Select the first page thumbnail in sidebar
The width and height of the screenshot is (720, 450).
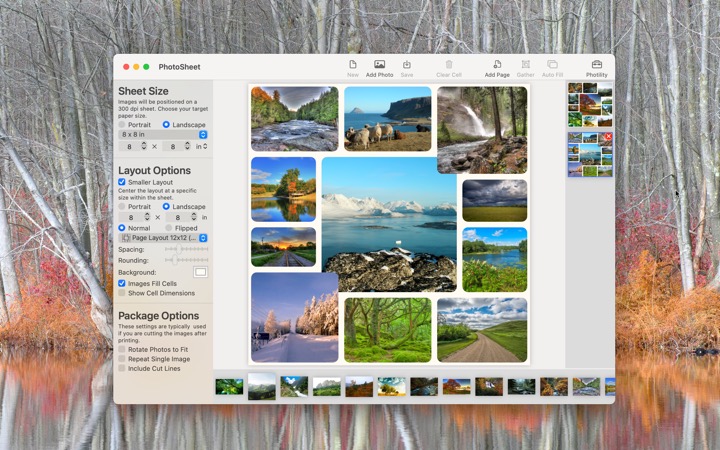[590, 105]
